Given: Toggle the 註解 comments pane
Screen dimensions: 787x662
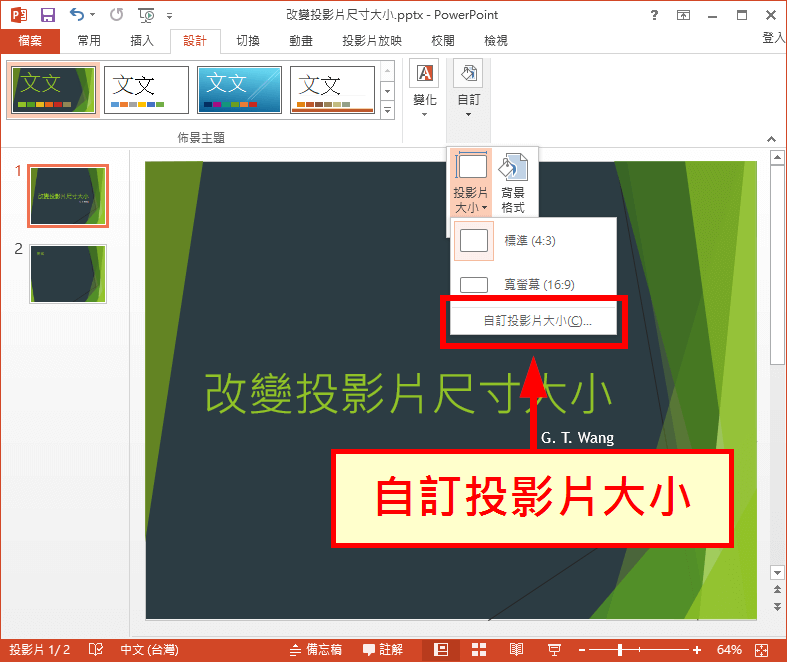Looking at the screenshot, I should click(x=383, y=650).
